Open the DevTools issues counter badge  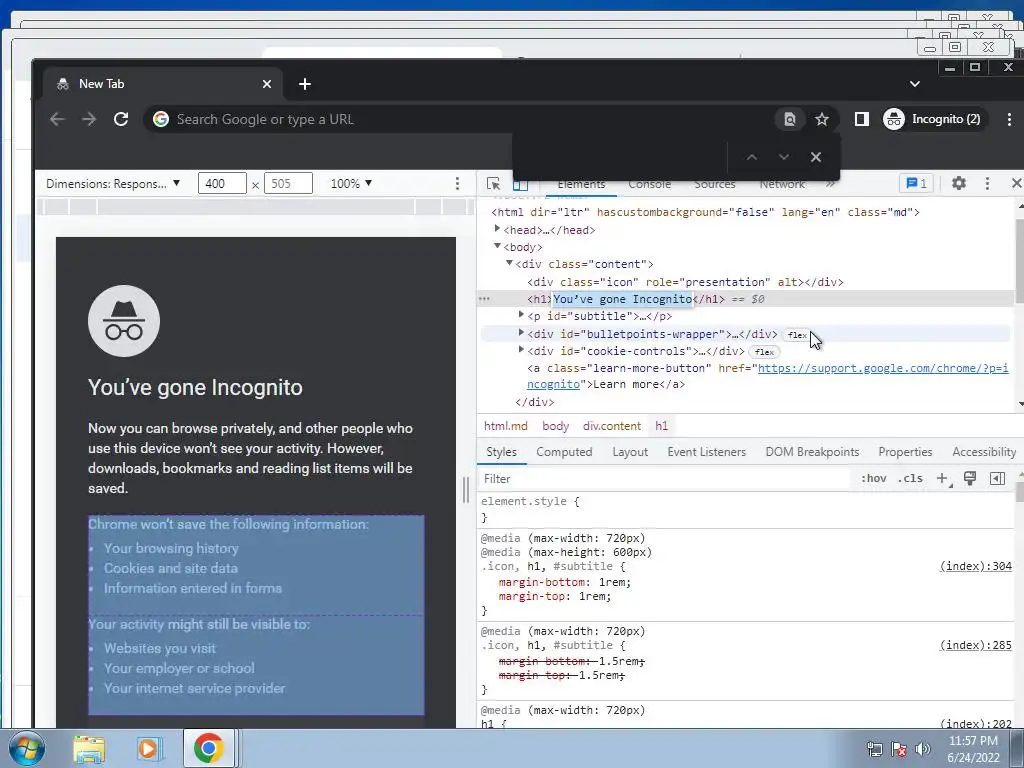916,184
